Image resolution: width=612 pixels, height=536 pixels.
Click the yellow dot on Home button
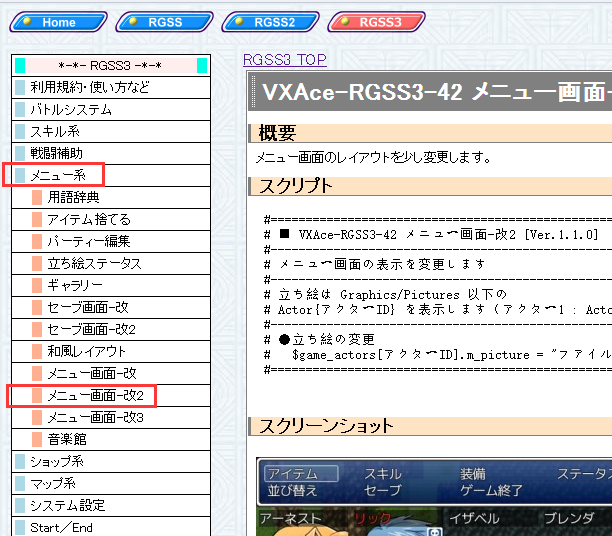coord(27,21)
